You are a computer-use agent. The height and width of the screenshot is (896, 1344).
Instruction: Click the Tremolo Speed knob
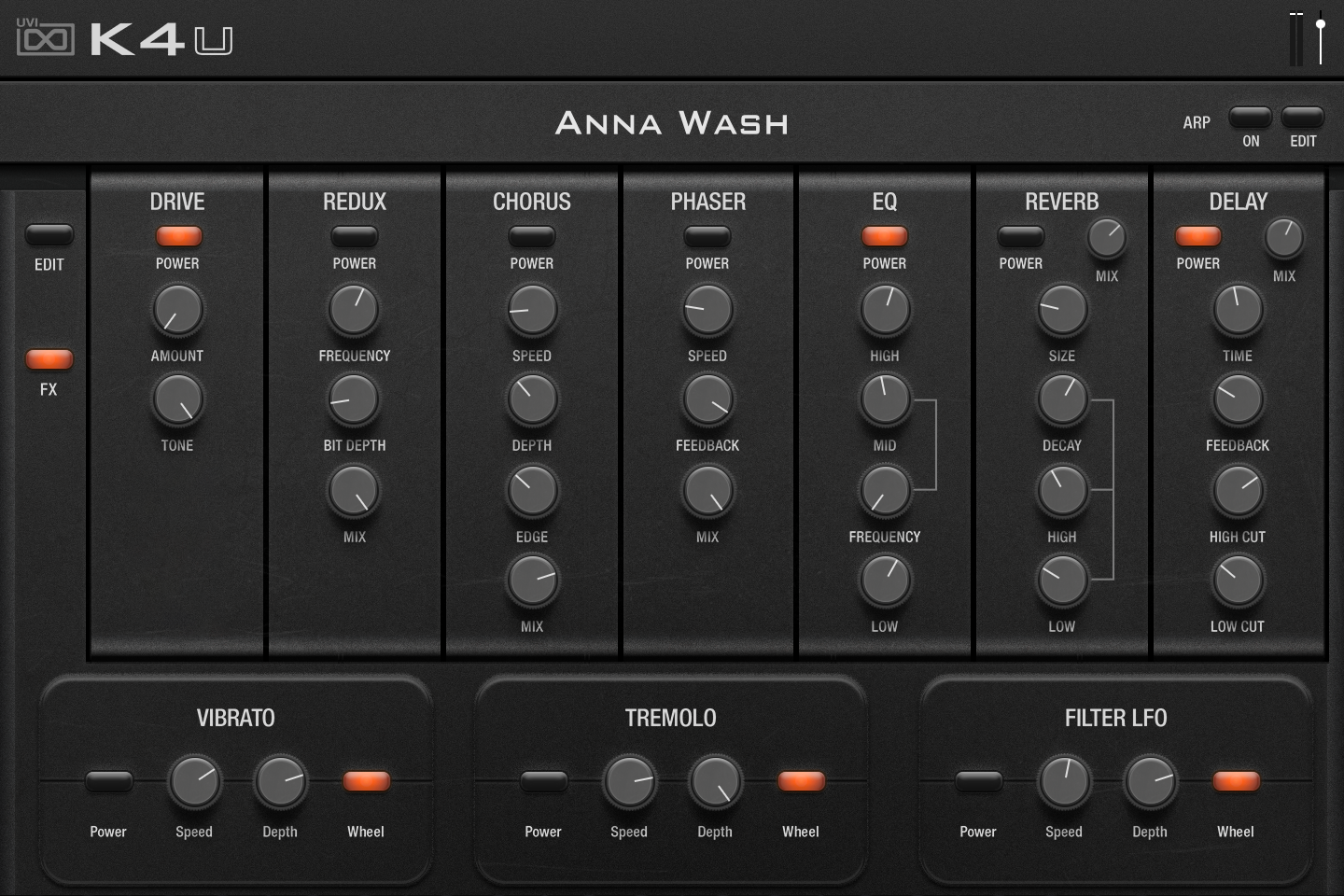click(629, 781)
